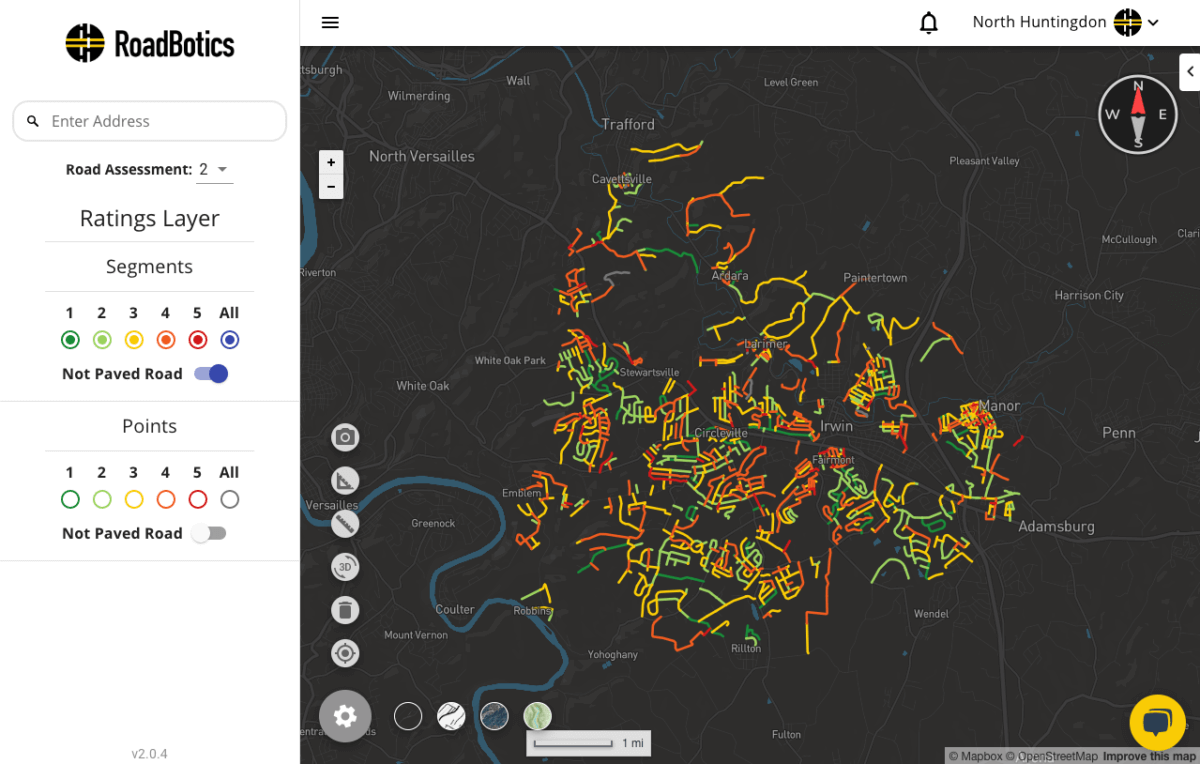Center map with the locate target tool
Viewport: 1200px width, 764px height.
point(345,654)
